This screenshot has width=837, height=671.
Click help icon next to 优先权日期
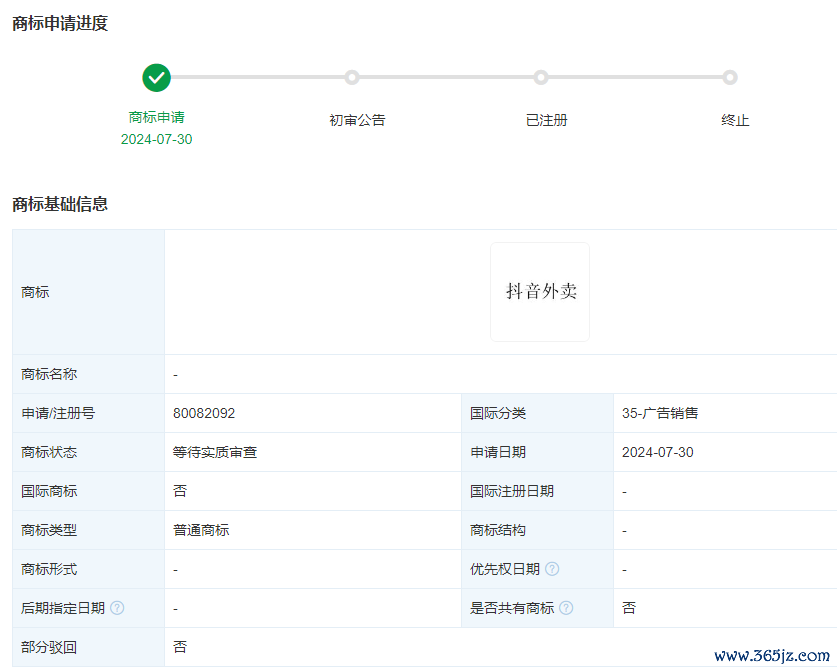pyautogui.click(x=552, y=569)
